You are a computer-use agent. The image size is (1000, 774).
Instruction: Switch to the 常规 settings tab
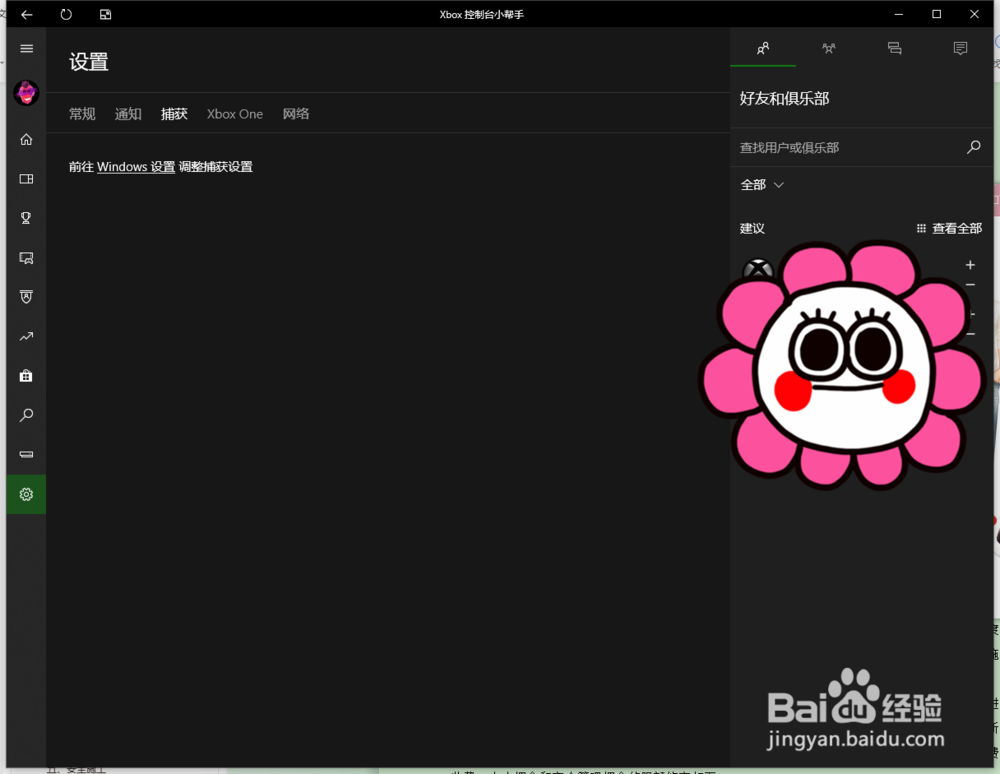tap(82, 113)
